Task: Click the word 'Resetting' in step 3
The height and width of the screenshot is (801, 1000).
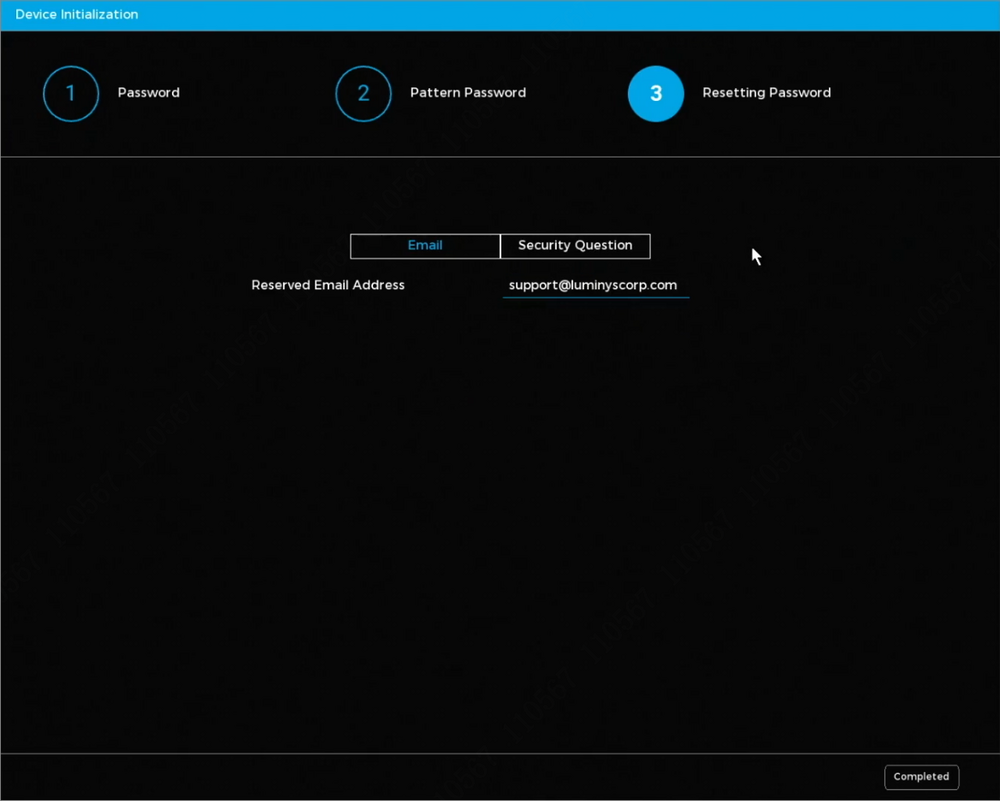Action: pos(733,93)
